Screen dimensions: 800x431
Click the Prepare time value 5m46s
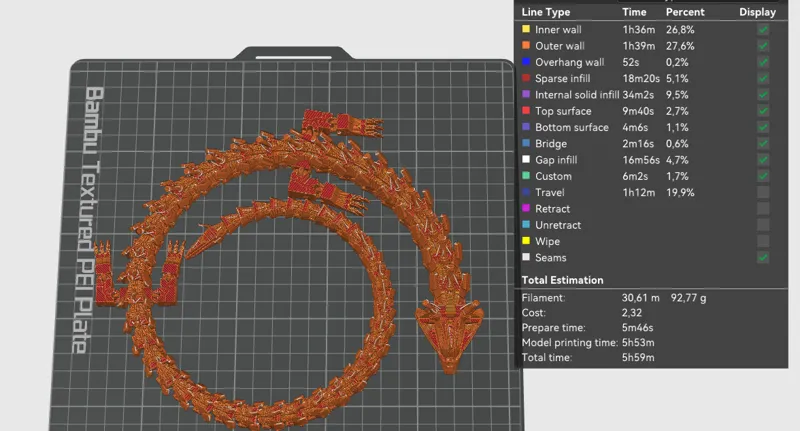coord(637,327)
